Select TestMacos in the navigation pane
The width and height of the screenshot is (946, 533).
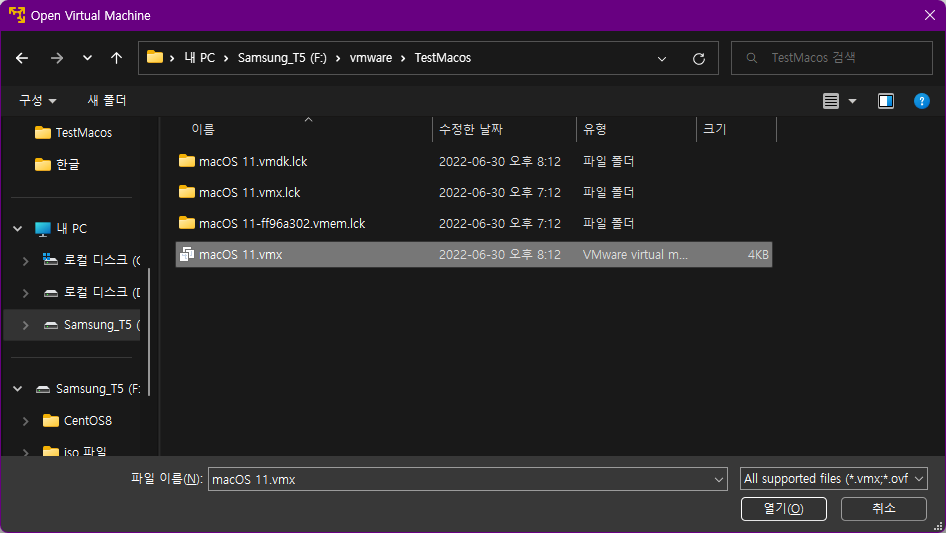[x=84, y=133]
